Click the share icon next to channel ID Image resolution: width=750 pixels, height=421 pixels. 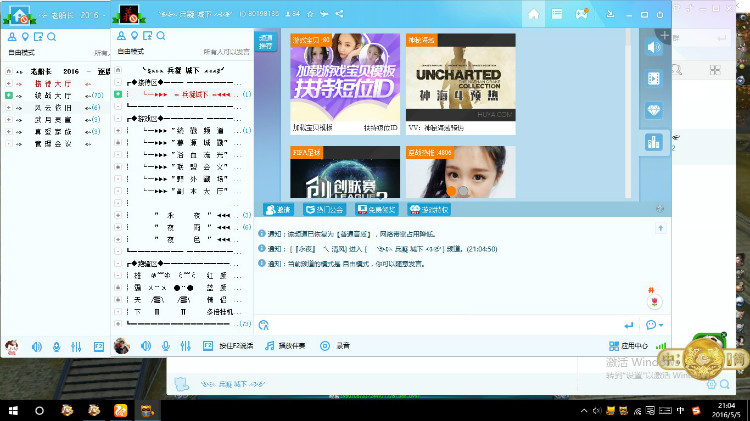(x=339, y=14)
